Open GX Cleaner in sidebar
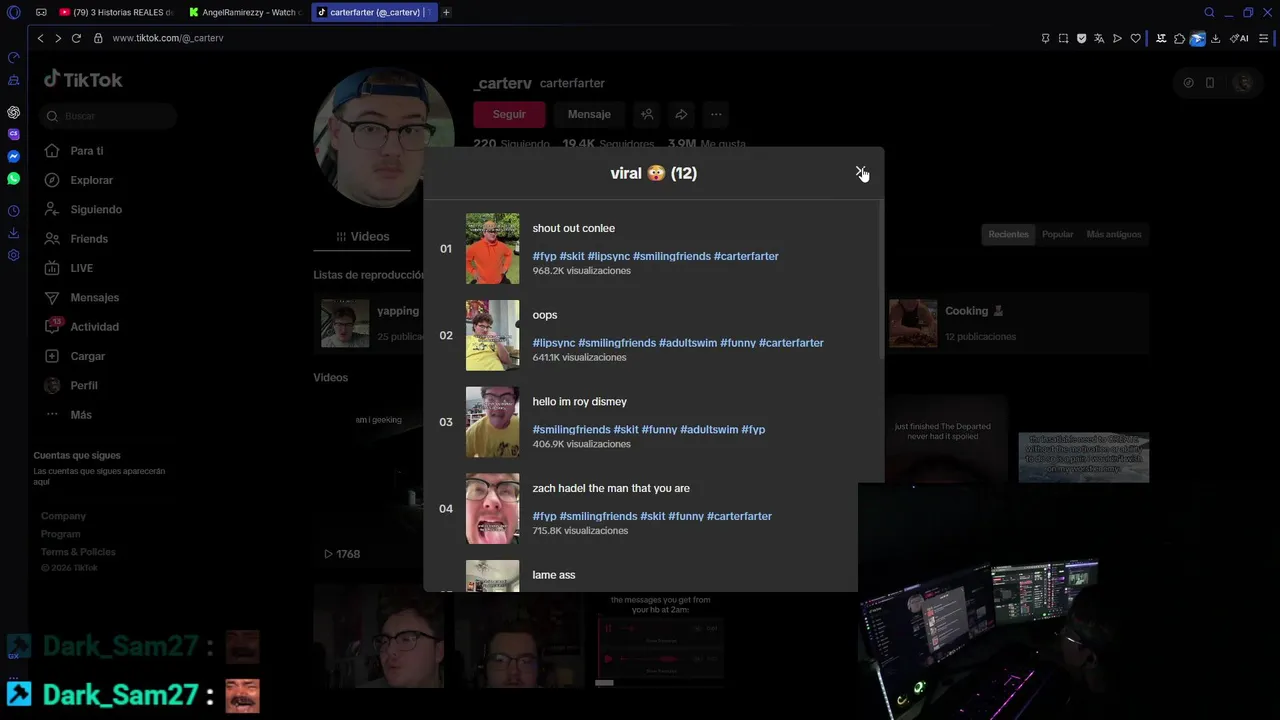Viewport: 1280px width, 720px height. [x=14, y=80]
